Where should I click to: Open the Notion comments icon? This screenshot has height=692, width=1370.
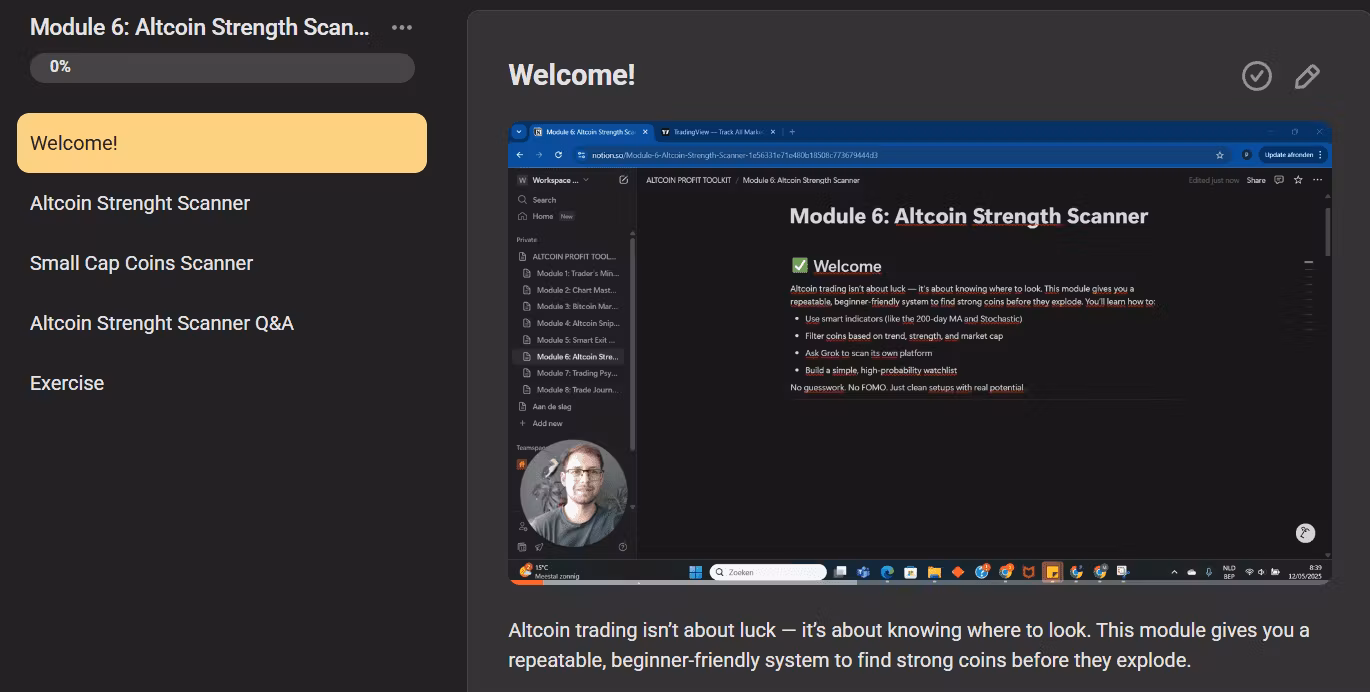pos(1279,180)
